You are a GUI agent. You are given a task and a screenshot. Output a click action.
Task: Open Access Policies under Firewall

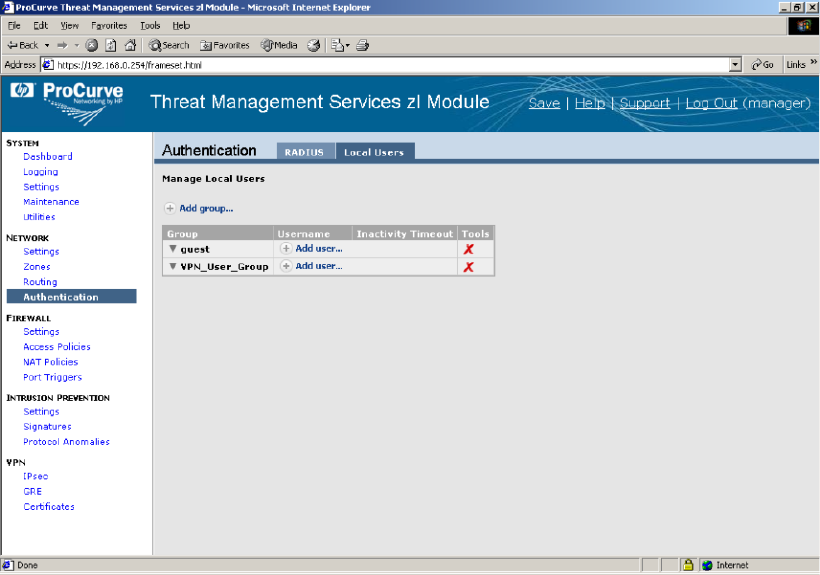point(56,347)
